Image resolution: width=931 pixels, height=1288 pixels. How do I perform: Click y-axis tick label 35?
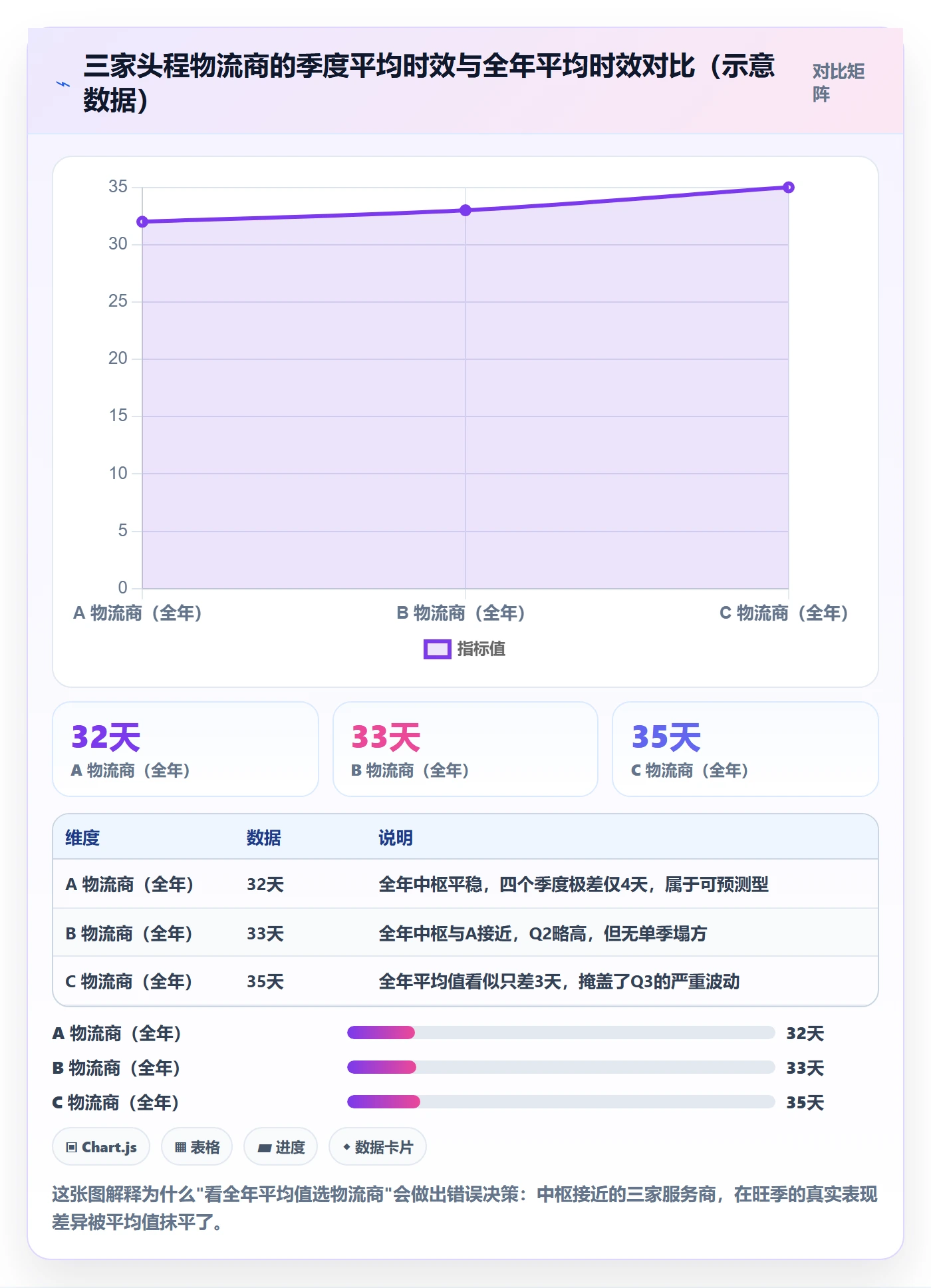[x=118, y=186]
